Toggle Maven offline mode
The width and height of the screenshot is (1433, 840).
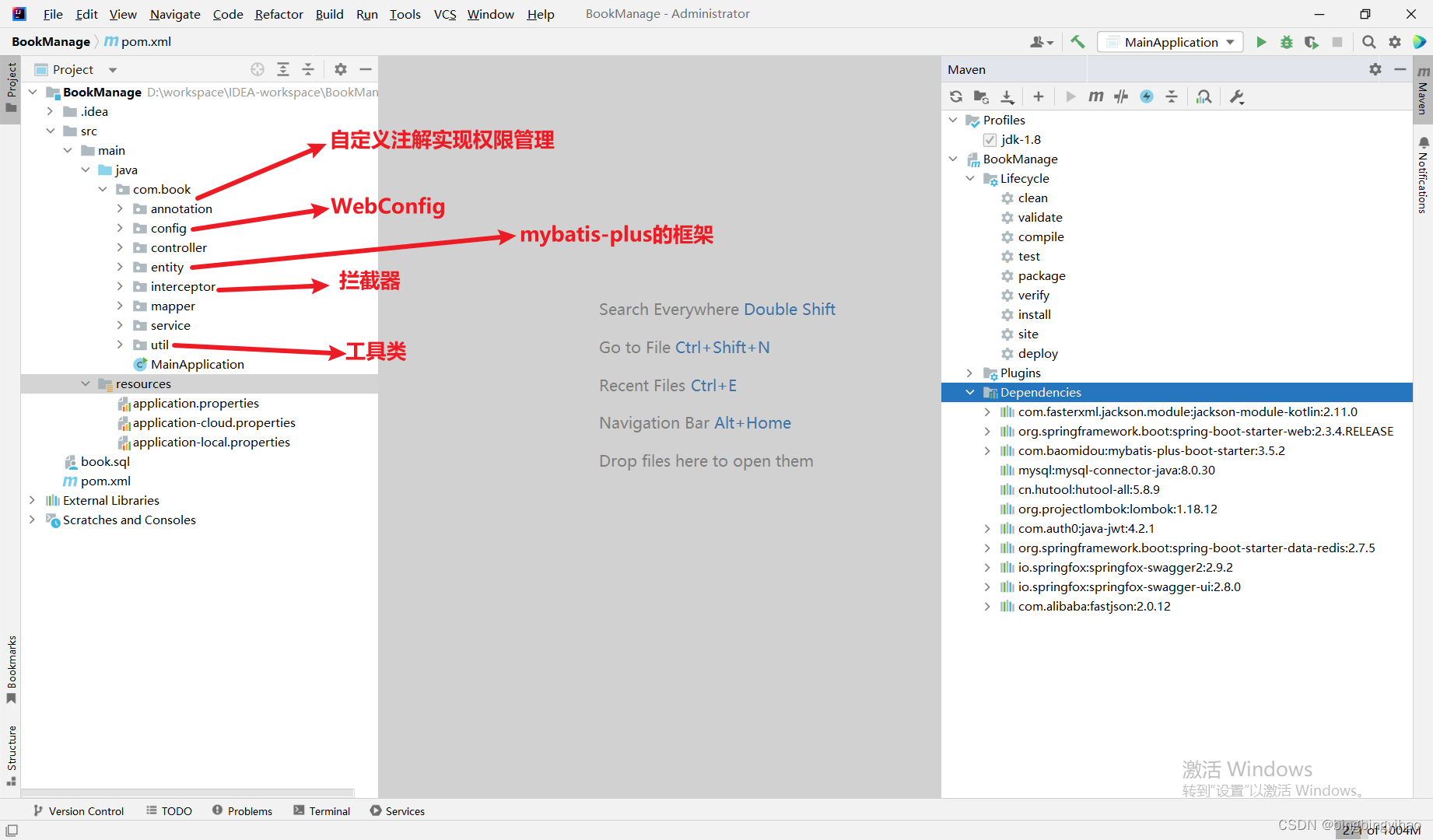[x=1147, y=96]
